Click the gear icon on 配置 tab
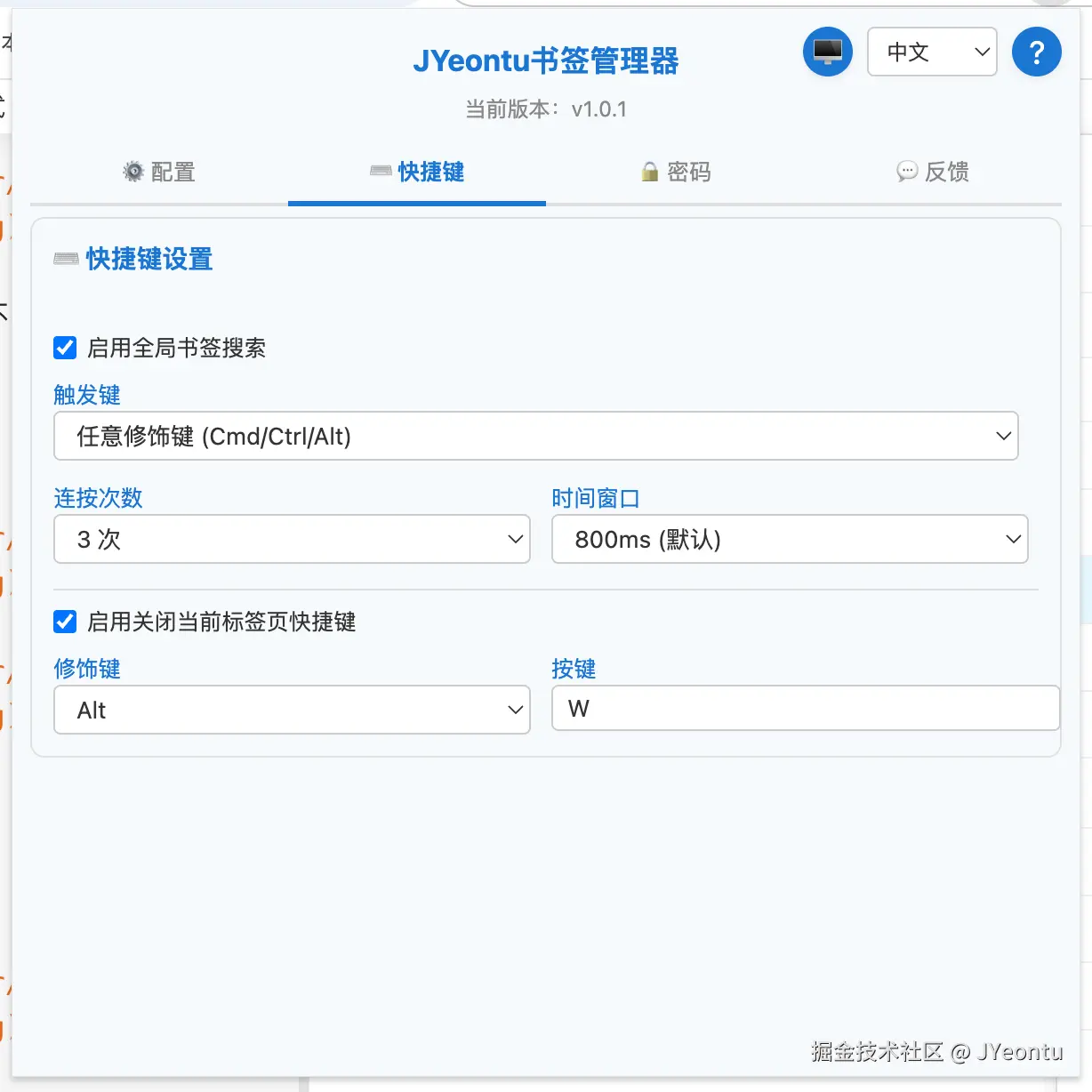1092x1092 pixels. [x=133, y=172]
